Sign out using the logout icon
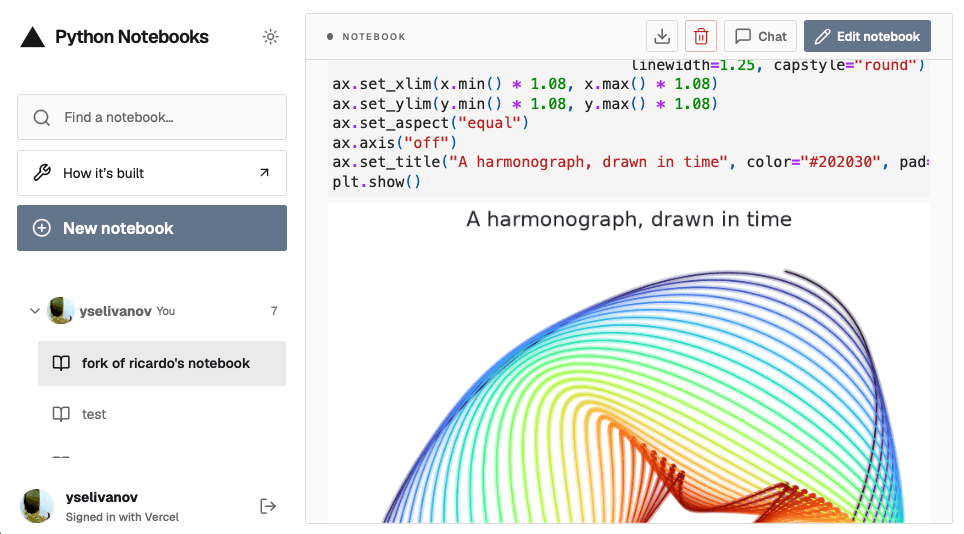This screenshot has height=534, width=964. coord(268,506)
